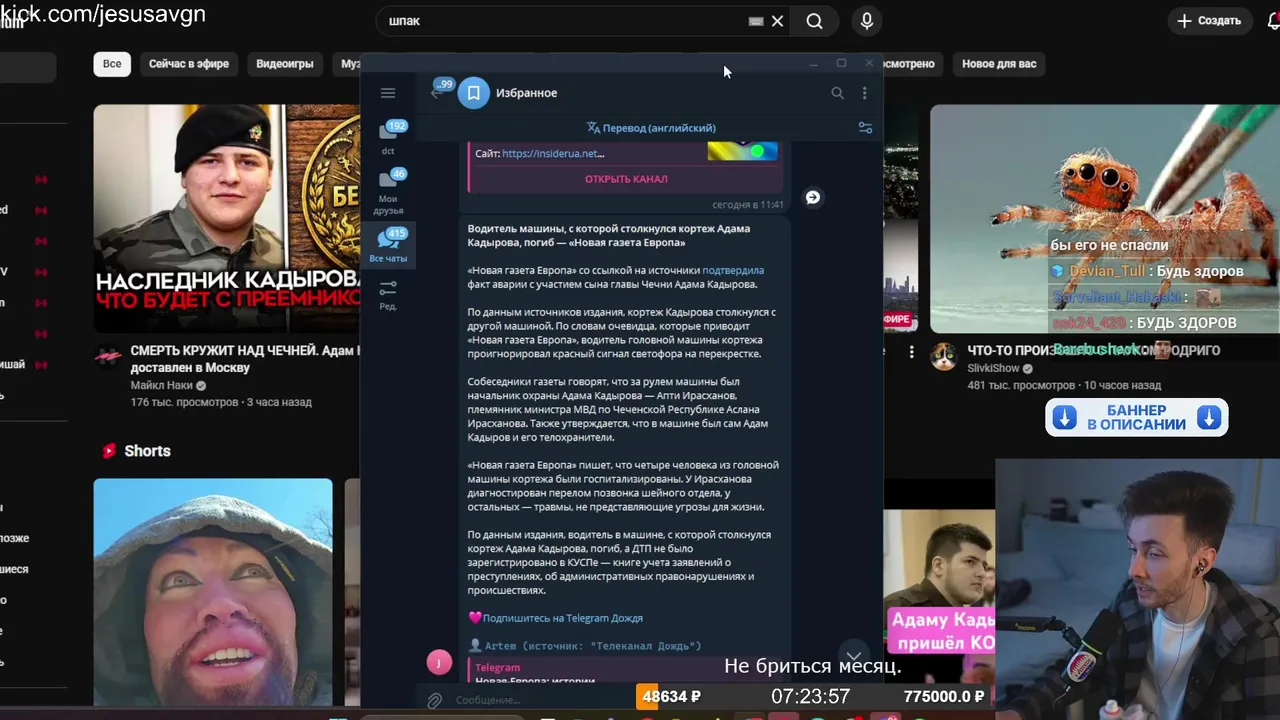Open SlivkiShow channel avatar
Image resolution: width=1280 pixels, height=720 pixels.
[943, 357]
